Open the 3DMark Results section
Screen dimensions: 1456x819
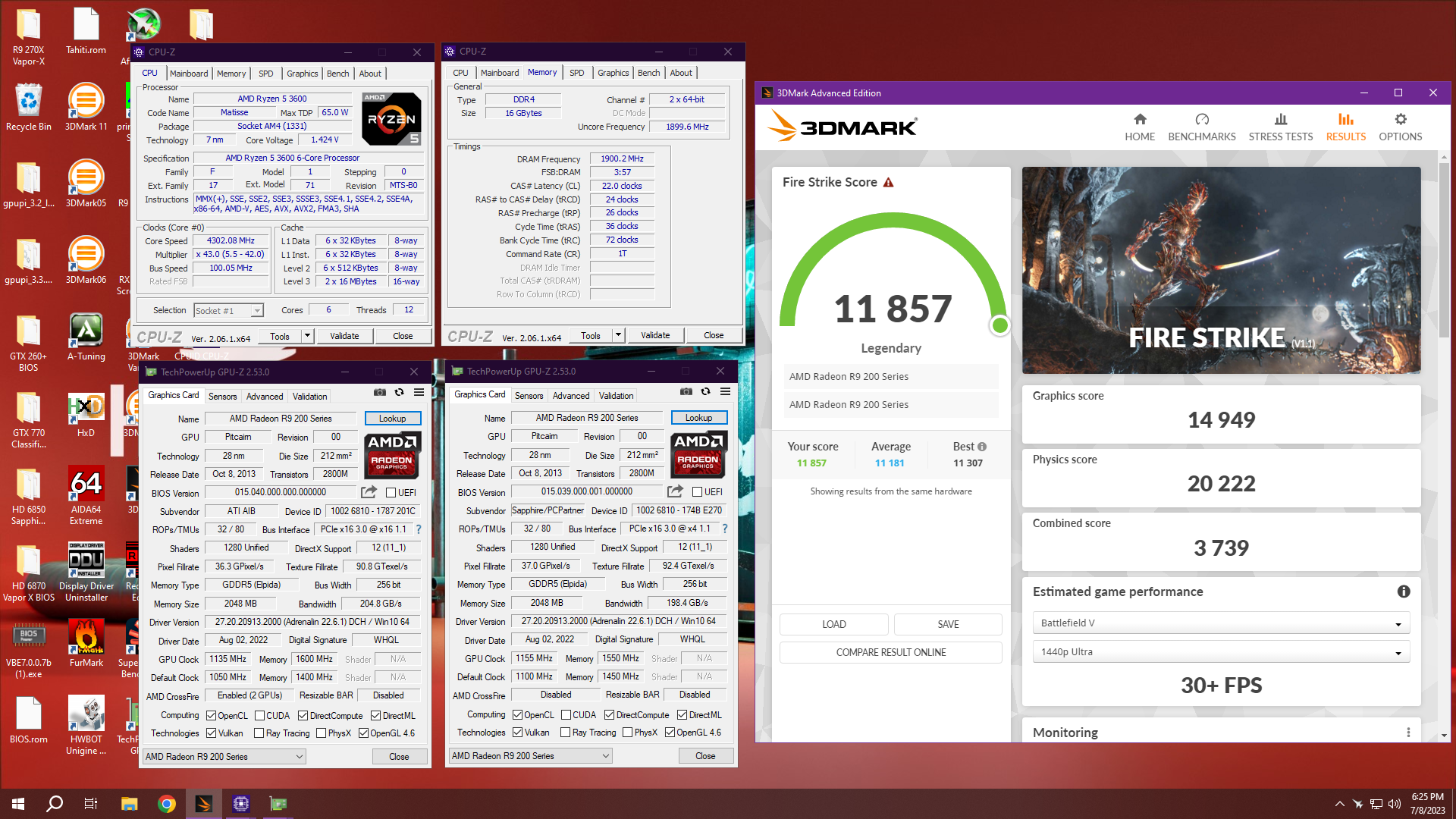(x=1346, y=127)
